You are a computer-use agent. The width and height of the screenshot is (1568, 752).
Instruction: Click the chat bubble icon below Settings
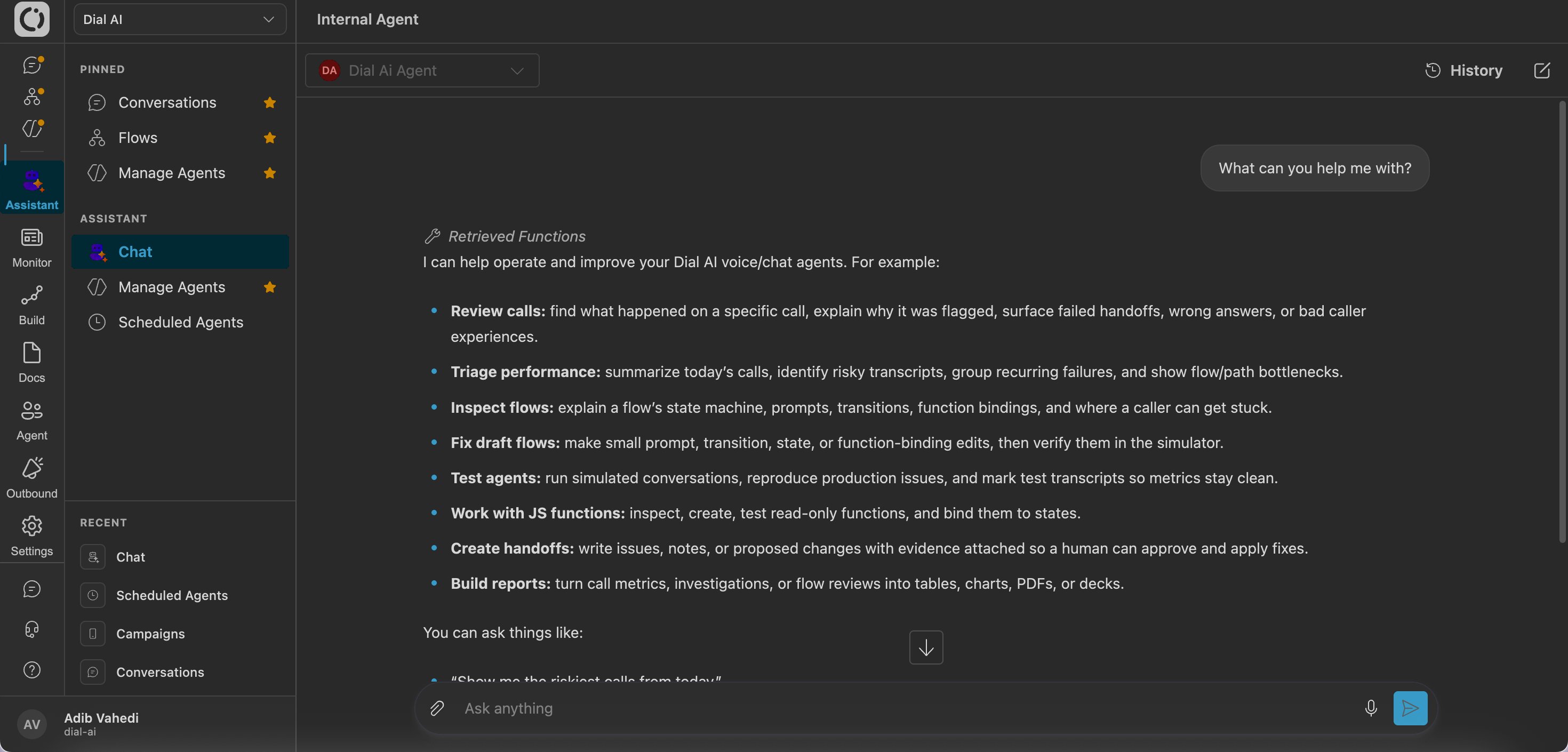click(31, 589)
